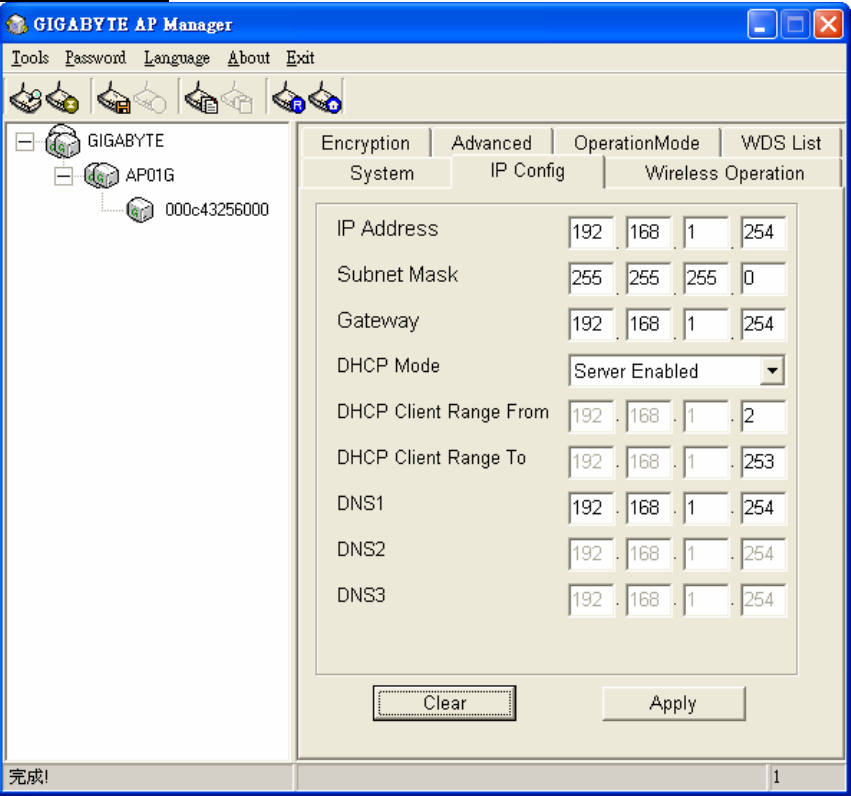Click the Gateway third octet field
The image size is (851, 796).
[706, 324]
